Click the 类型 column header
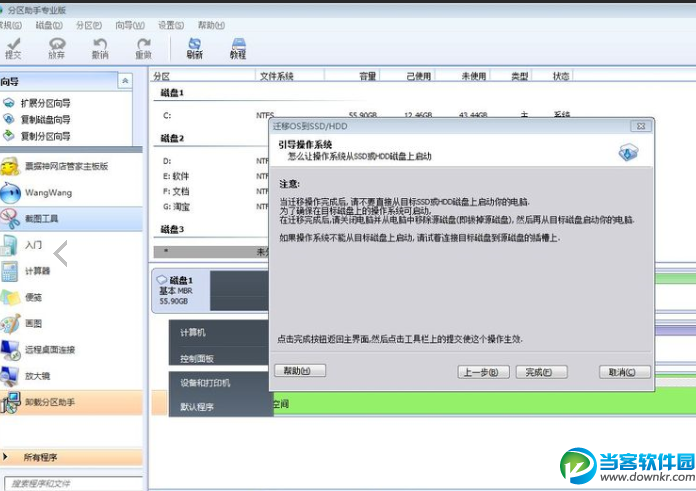Image resolution: width=696 pixels, height=491 pixels. 511,76
